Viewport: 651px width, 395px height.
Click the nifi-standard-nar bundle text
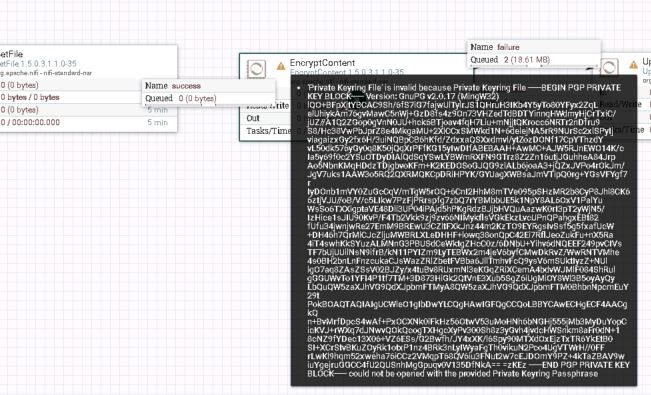46,73
